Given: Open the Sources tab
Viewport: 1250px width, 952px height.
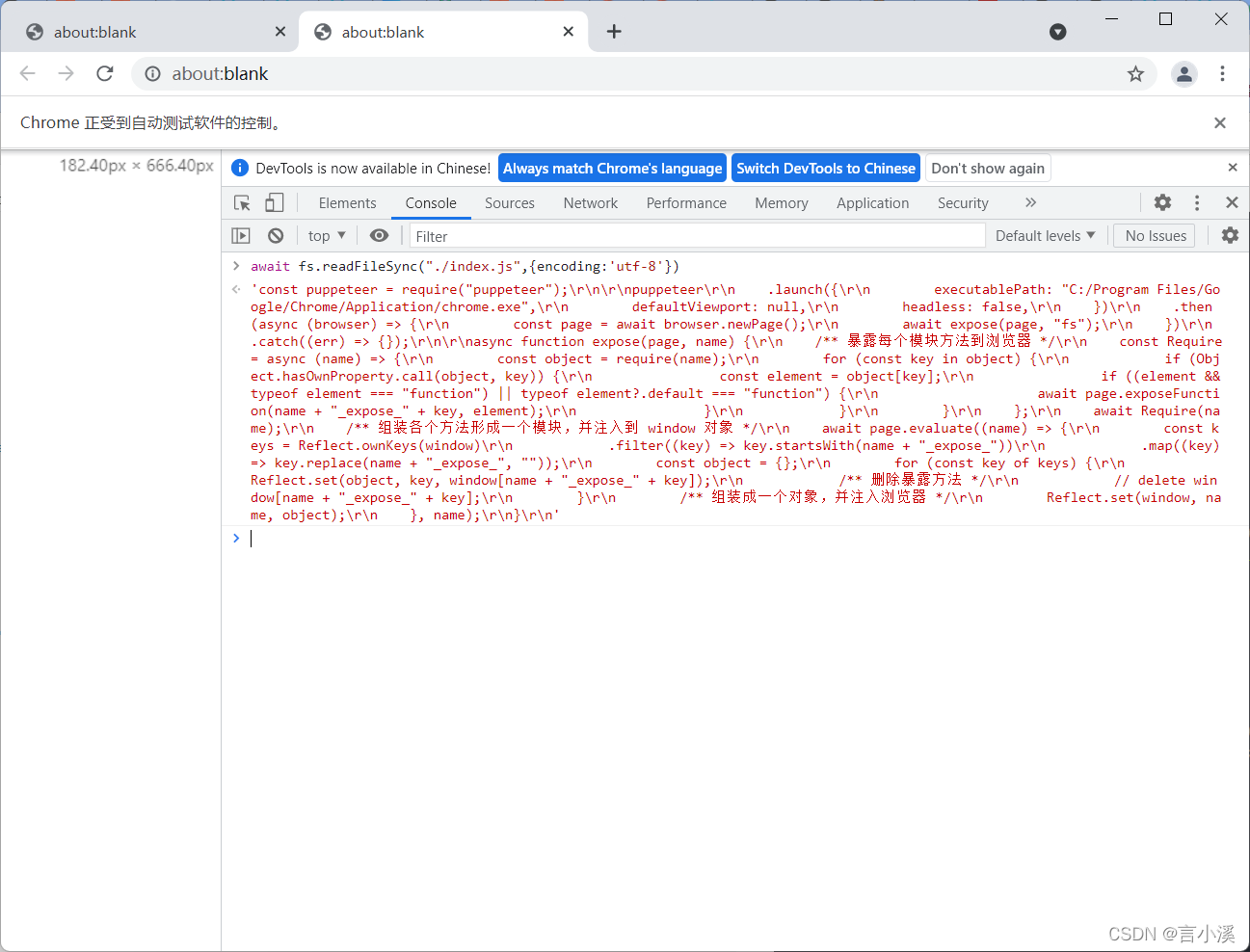Looking at the screenshot, I should (x=510, y=202).
